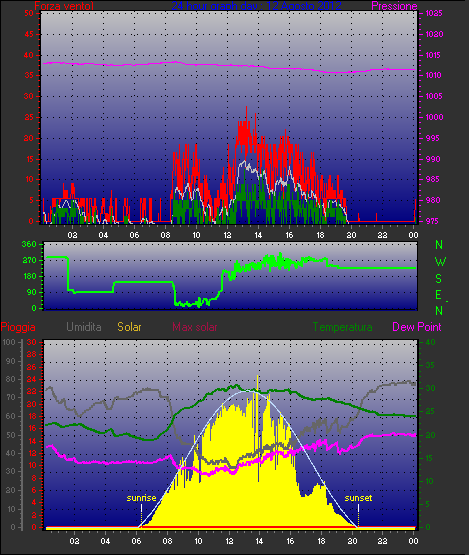Click the '1010' pressure axis value
Viewport: 469px width, 555px height.
433,75
